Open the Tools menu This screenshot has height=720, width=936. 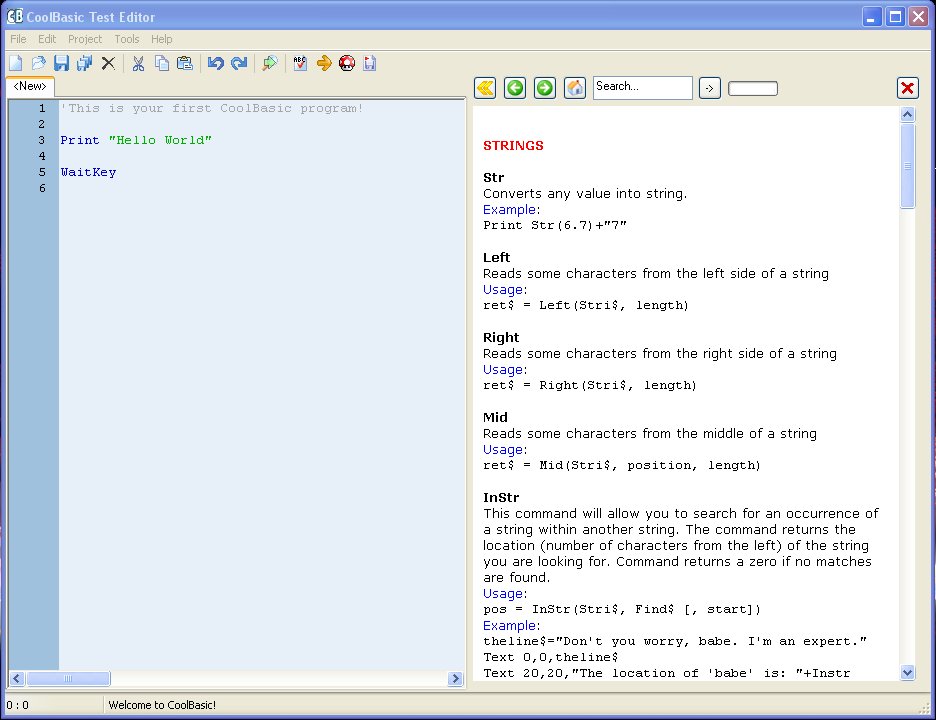point(127,39)
